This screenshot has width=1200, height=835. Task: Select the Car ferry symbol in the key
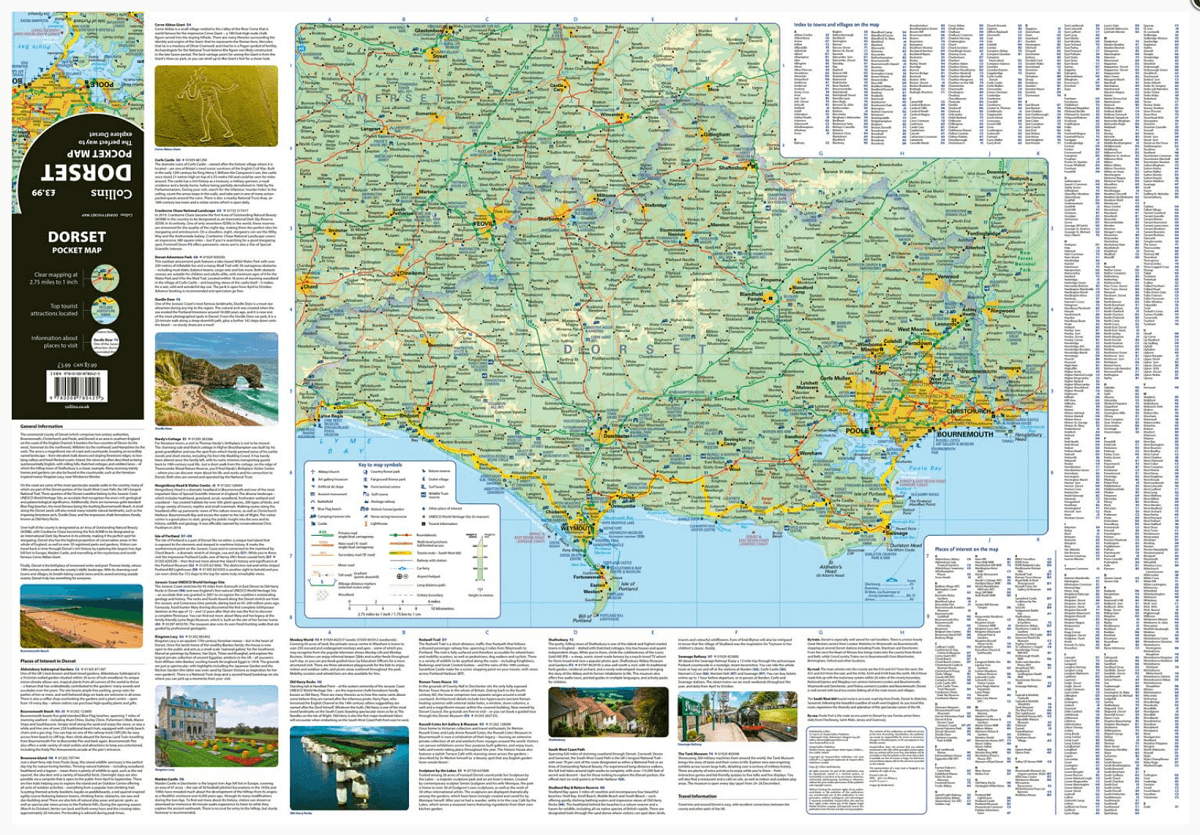coord(402,568)
